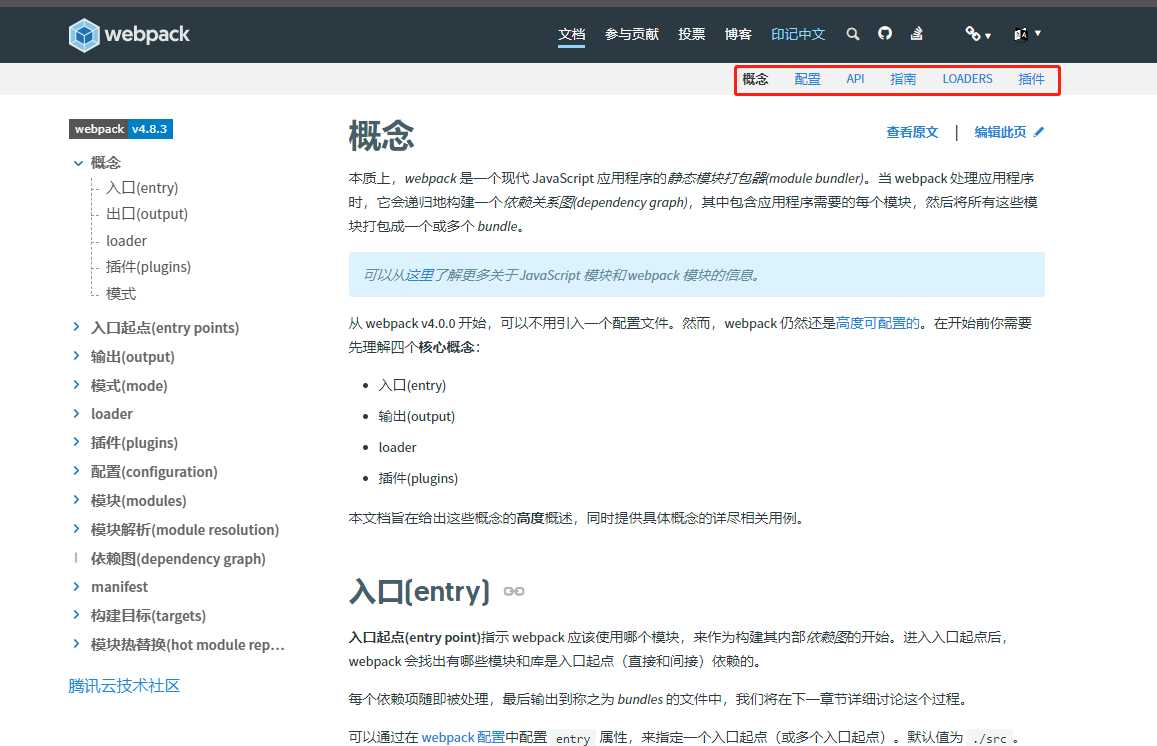1157x746 pixels.
Task: Click the anchor link icon beside 入口(entry) heading
Action: [514, 592]
